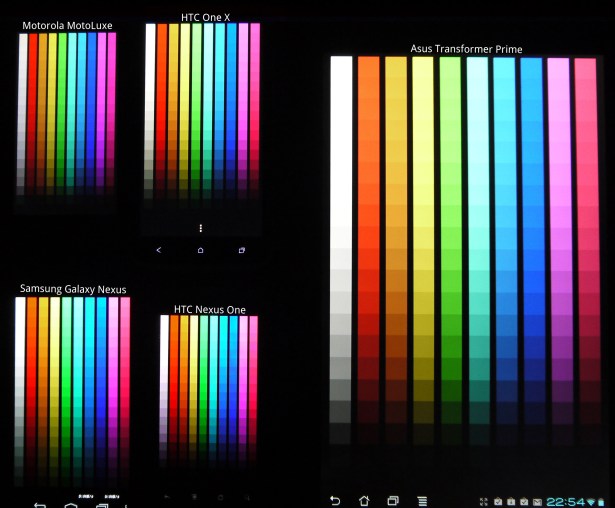
Task: Tap the Samsung Galaxy Nexus back icon
Action: pyautogui.click(x=39, y=505)
